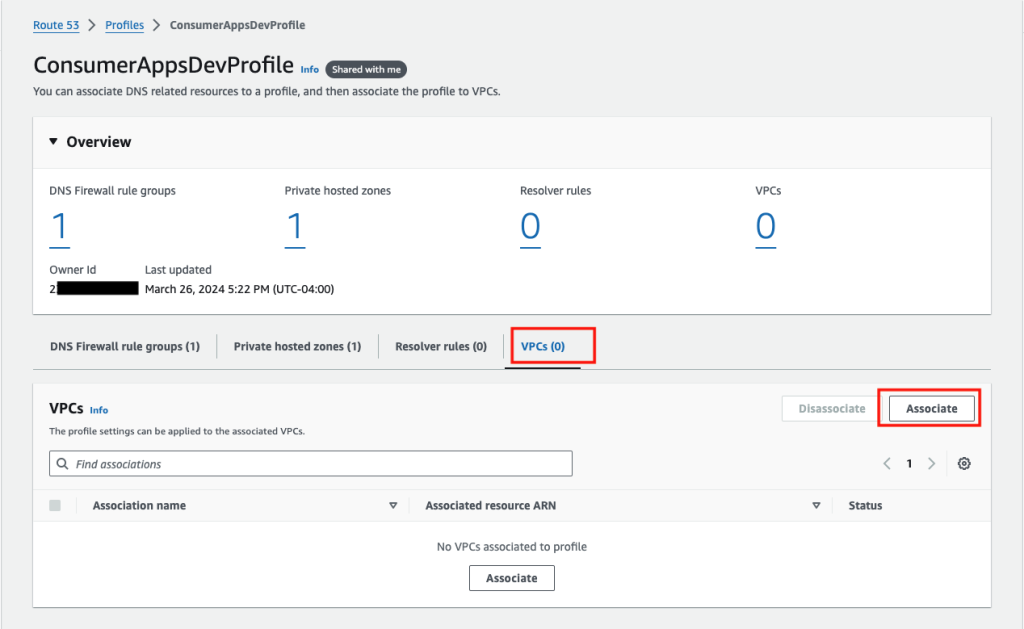Viewport: 1024px width, 629px height.
Task: Sort table by Association name column arrow
Action: coord(394,505)
